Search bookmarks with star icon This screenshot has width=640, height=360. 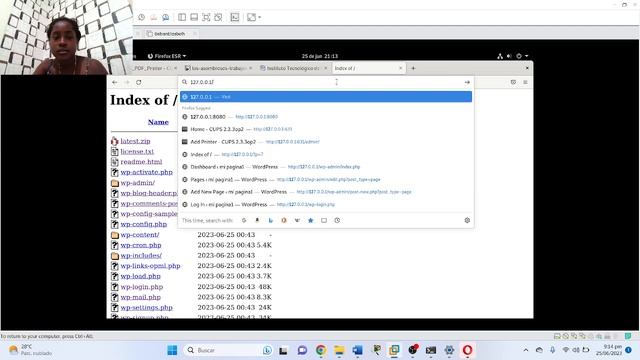(311, 220)
